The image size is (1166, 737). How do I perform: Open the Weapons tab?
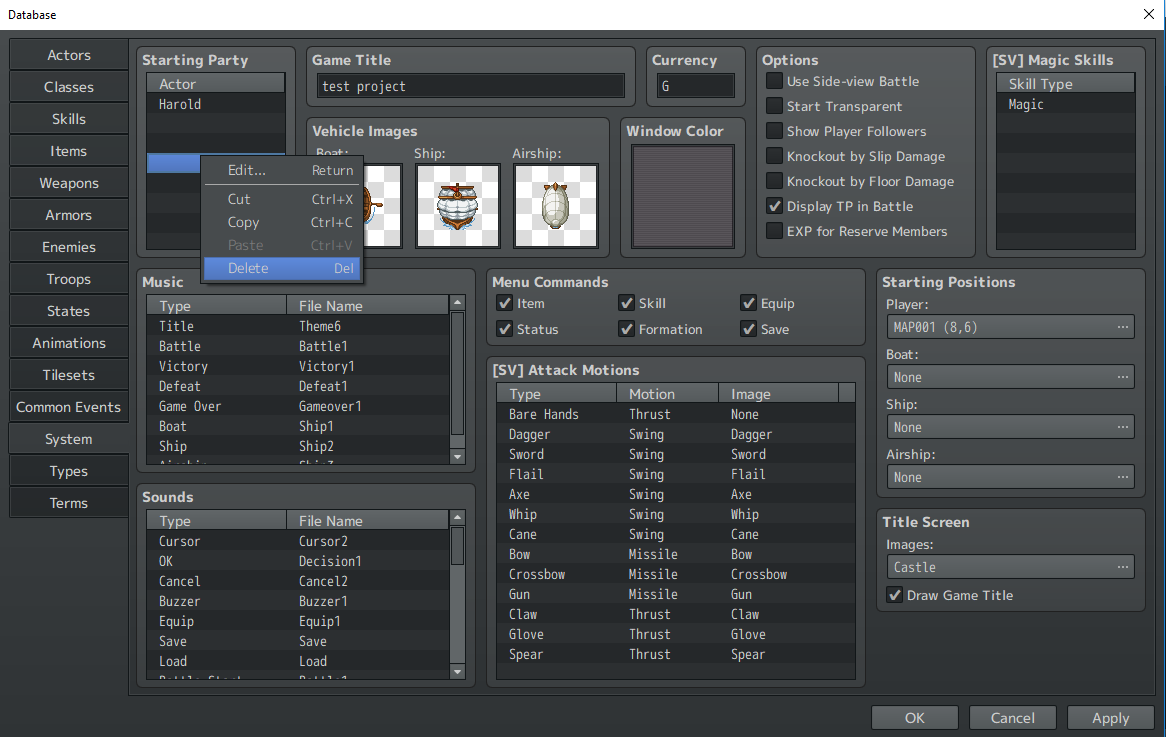(x=68, y=183)
